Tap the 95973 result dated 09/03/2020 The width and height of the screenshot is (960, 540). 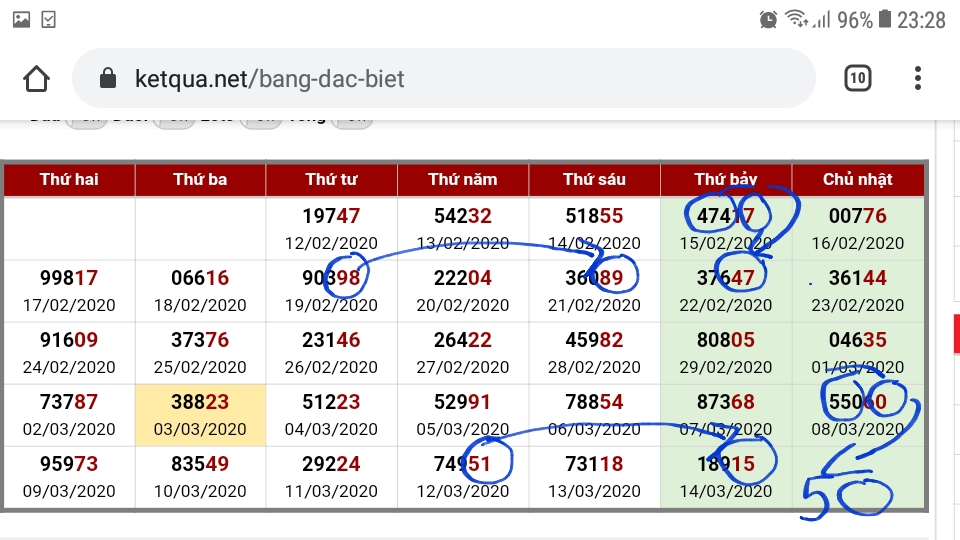(x=69, y=477)
